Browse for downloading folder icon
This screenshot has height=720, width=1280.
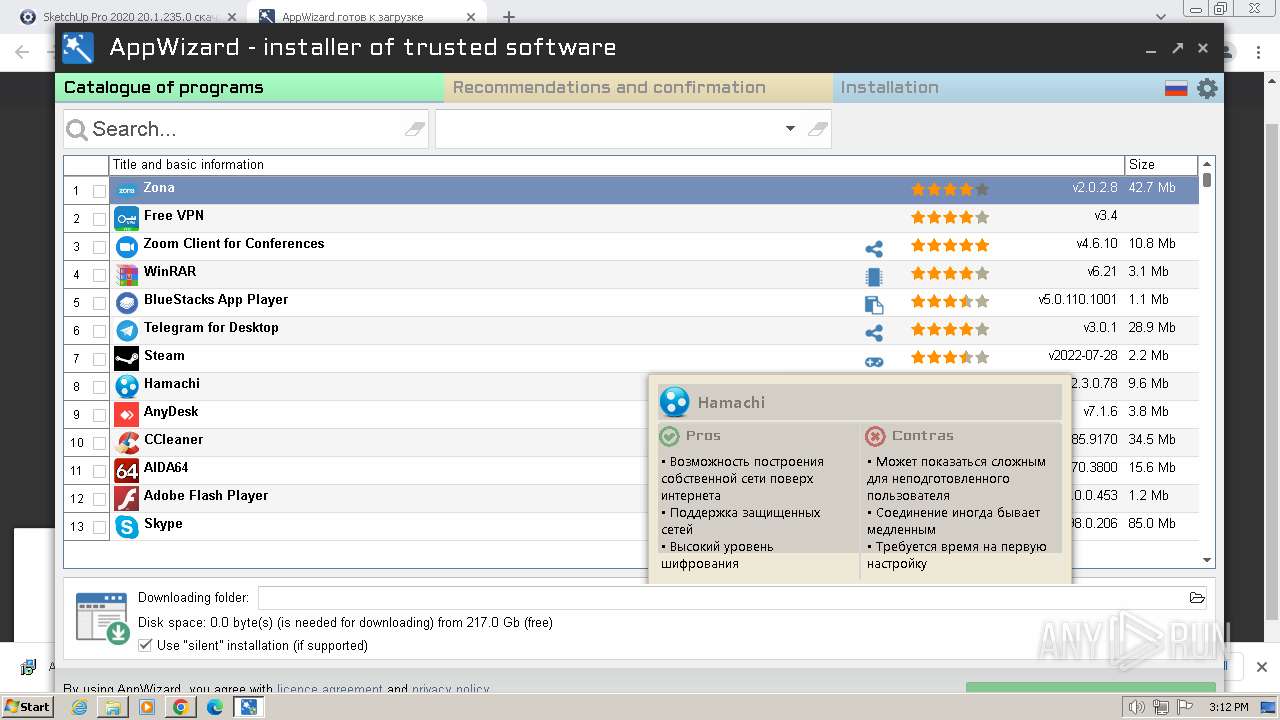1197,598
